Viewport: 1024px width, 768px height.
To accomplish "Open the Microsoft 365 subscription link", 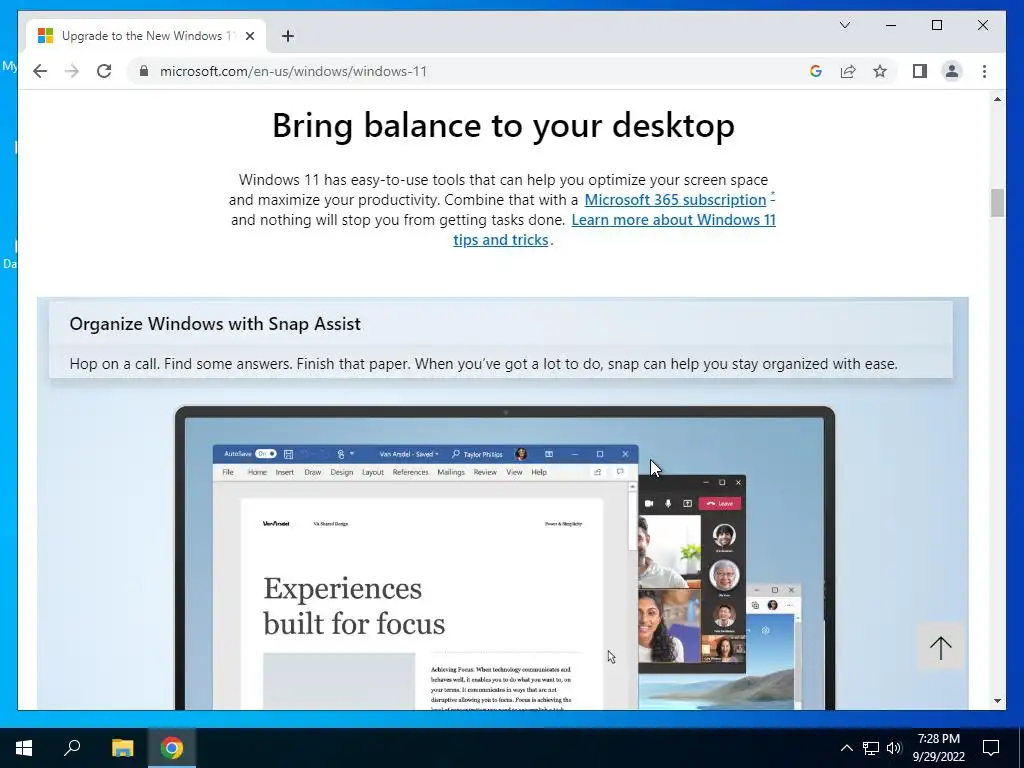I will coord(675,200).
